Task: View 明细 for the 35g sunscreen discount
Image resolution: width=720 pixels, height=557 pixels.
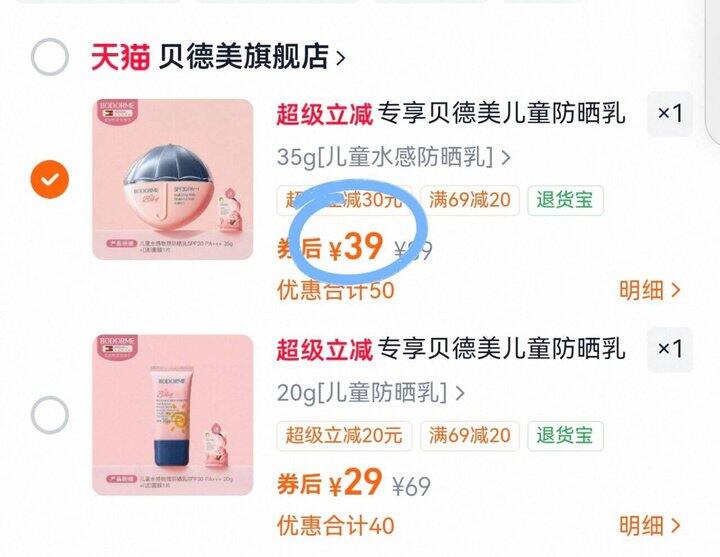Action: click(x=649, y=290)
